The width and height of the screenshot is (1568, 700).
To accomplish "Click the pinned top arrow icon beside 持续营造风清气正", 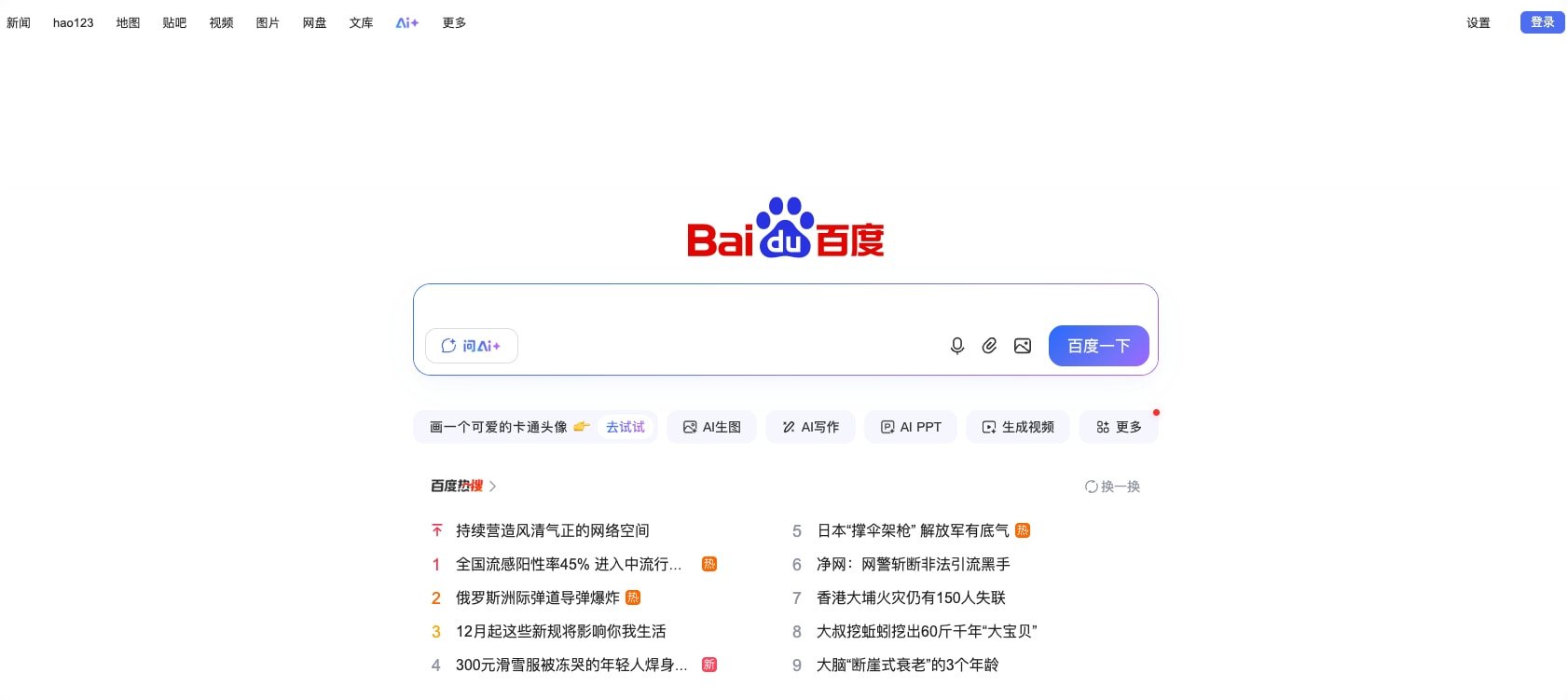I will 436,530.
